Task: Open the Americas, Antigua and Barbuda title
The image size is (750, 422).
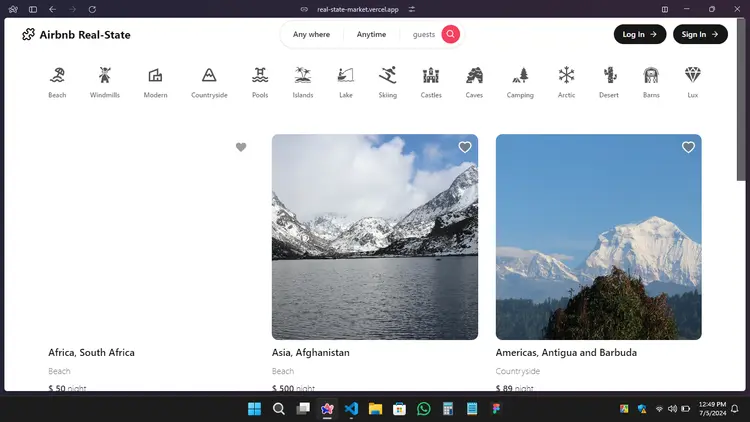Action: tap(566, 353)
